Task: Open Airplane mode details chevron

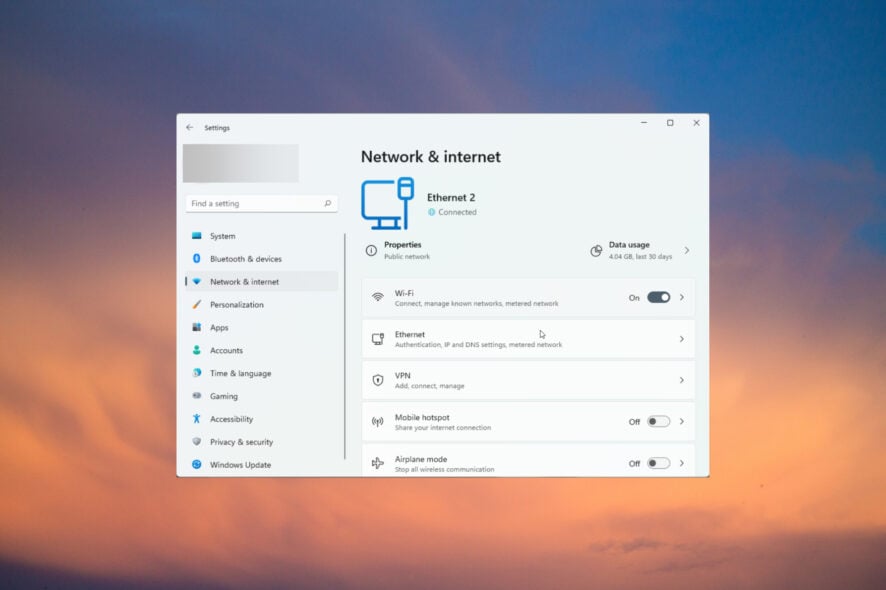Action: coord(682,463)
